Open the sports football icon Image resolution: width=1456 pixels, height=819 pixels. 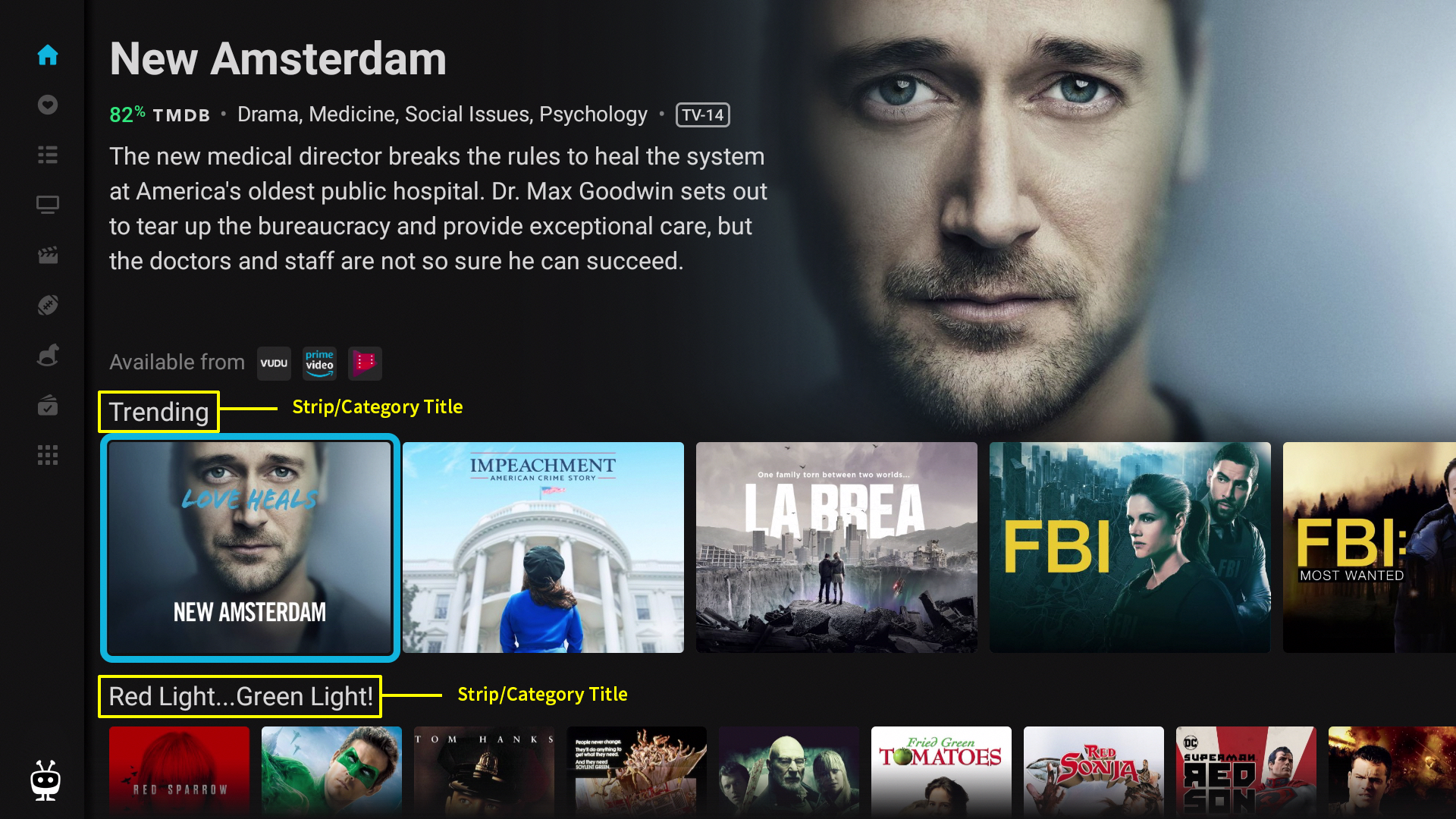click(48, 305)
